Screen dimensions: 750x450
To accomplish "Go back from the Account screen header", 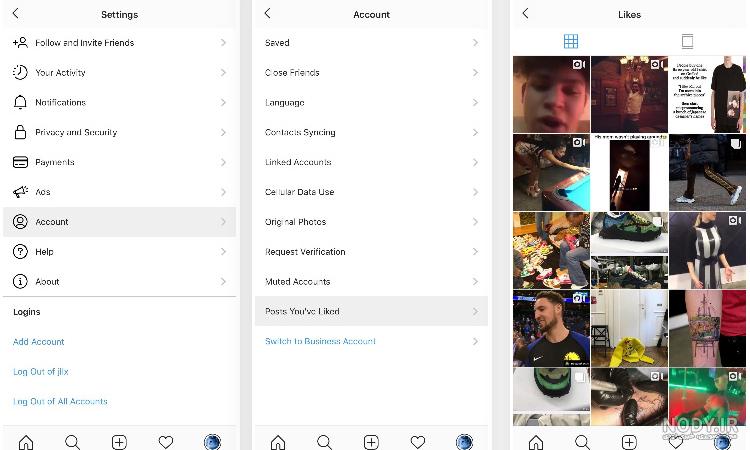I will (267, 13).
